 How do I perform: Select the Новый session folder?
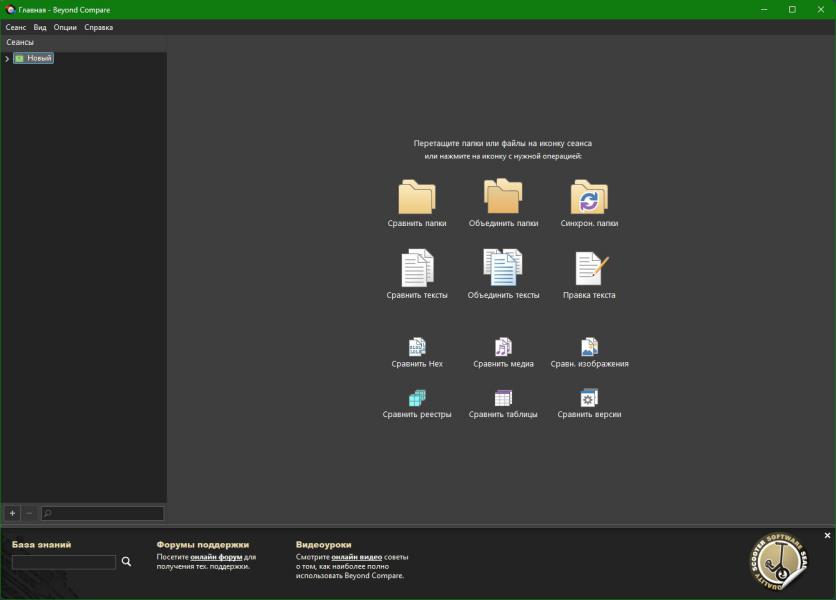click(33, 58)
